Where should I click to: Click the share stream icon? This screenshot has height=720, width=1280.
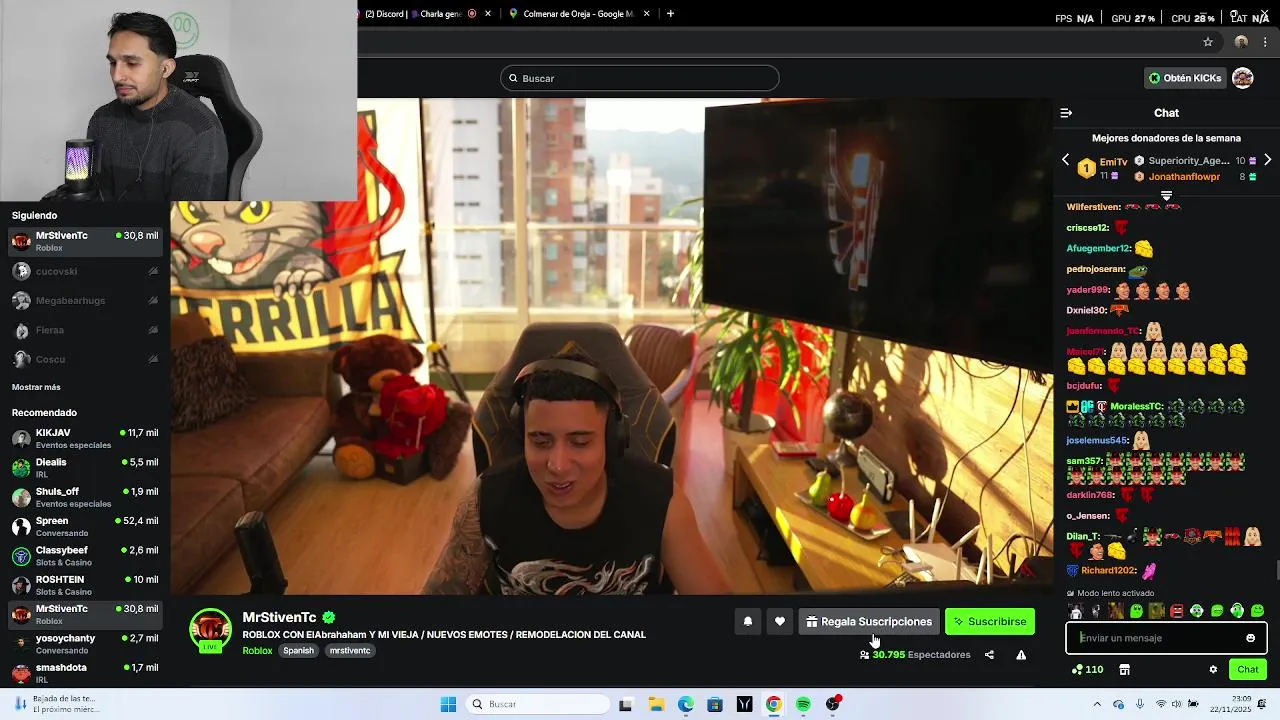tap(989, 655)
